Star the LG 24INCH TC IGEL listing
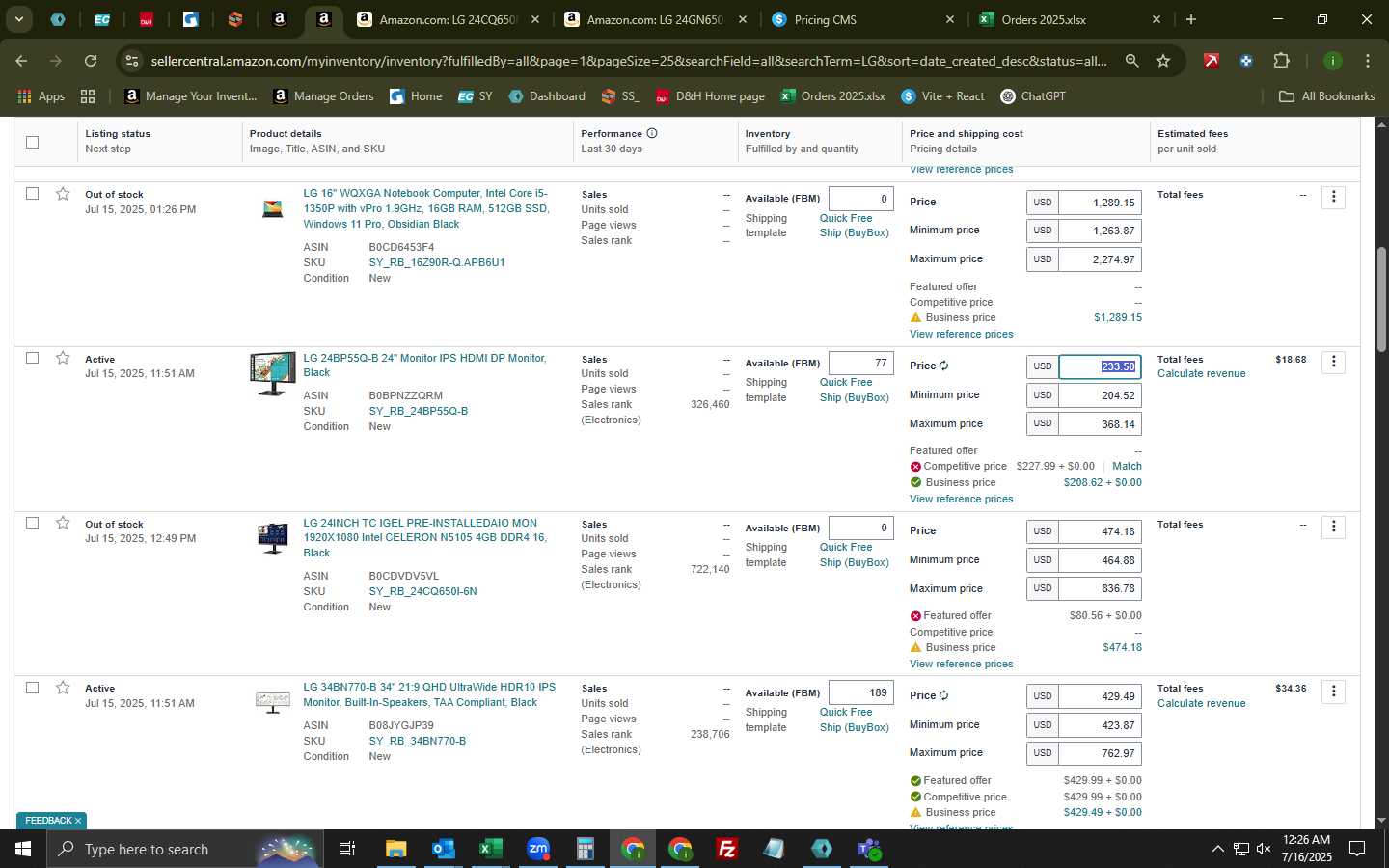 63,523
